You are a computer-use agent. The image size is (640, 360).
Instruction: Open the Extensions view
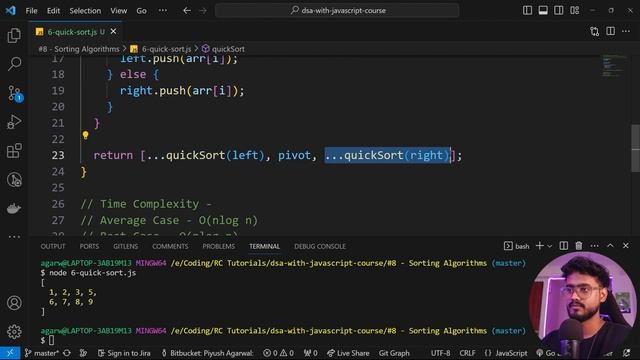14,151
